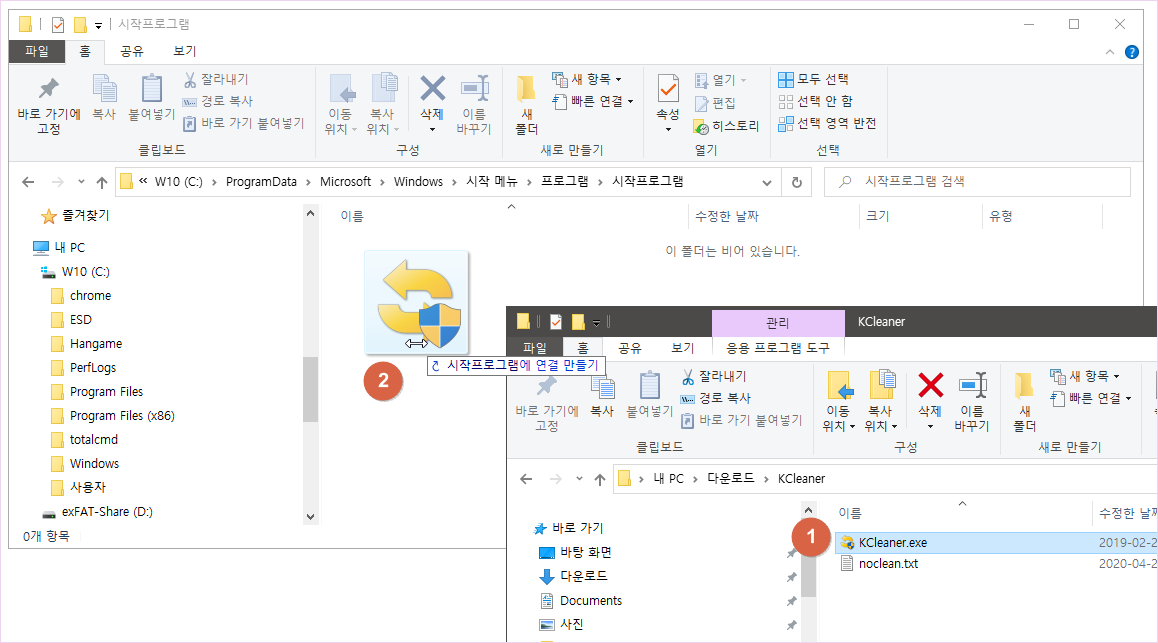Click 잘라내기 scissors in 시작프로그램 window
This screenshot has height=643, width=1158.
pos(216,79)
